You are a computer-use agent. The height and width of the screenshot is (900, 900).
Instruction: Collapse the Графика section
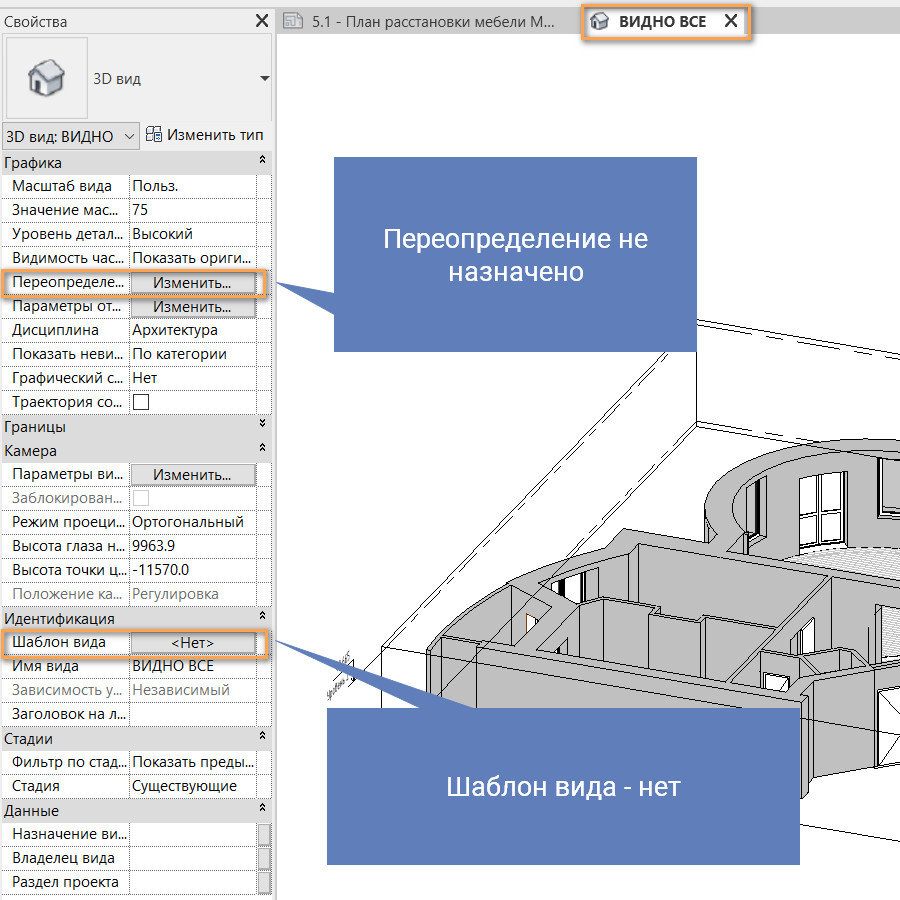(x=262, y=160)
